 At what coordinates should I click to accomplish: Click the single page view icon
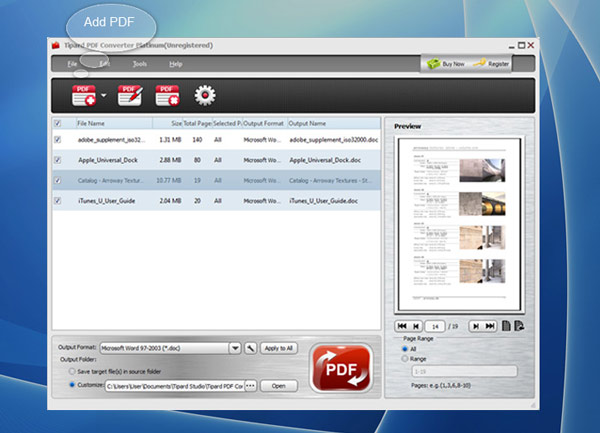click(506, 326)
